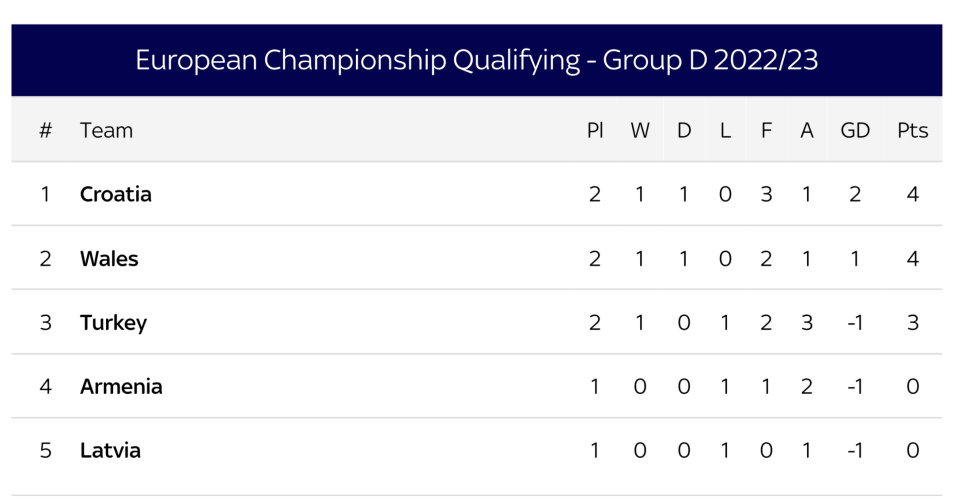Viewport: 954px width, 500px height.
Task: Click the L column header
Action: coord(725,130)
